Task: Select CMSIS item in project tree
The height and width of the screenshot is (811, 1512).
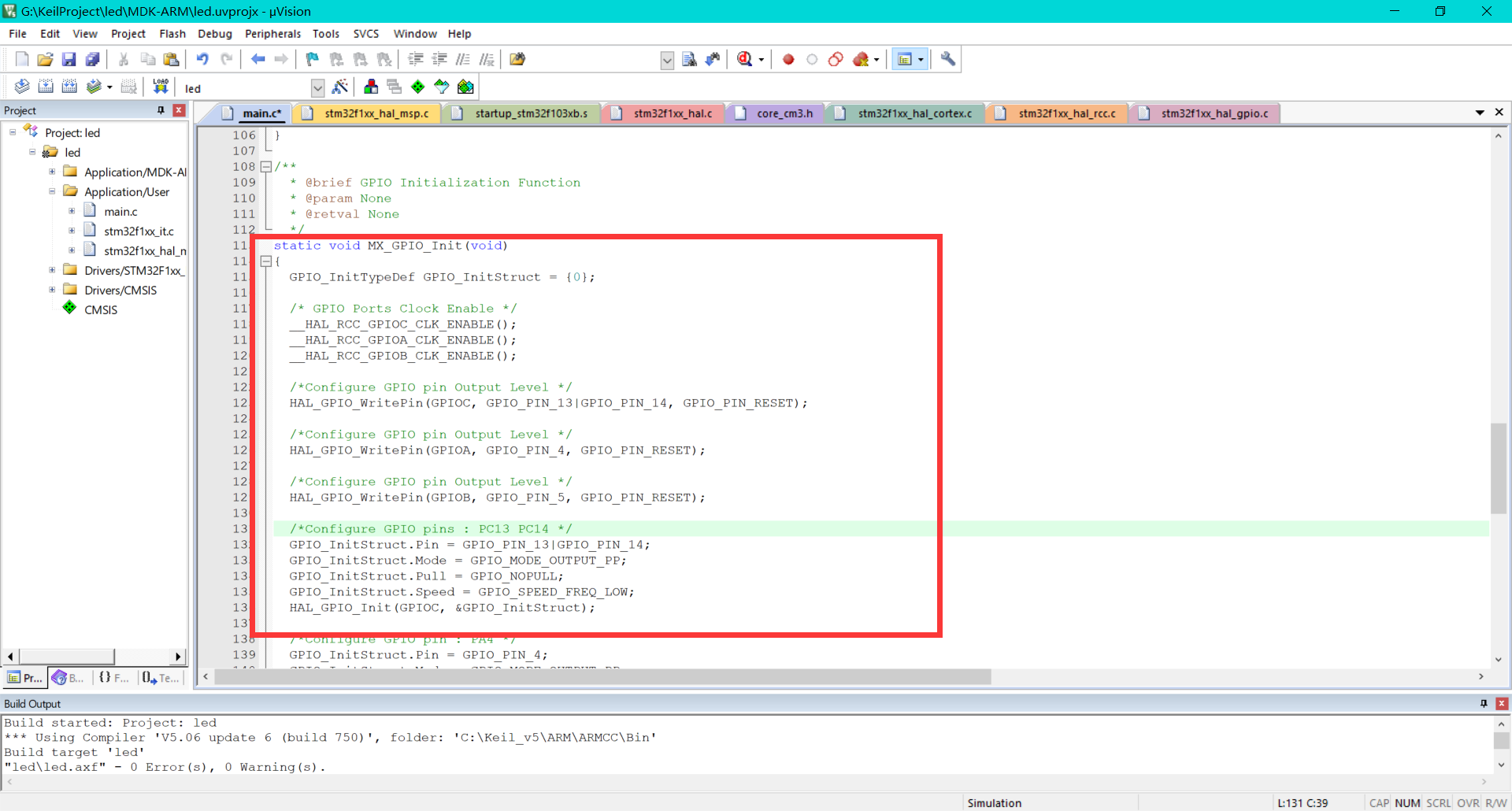Action: (101, 309)
